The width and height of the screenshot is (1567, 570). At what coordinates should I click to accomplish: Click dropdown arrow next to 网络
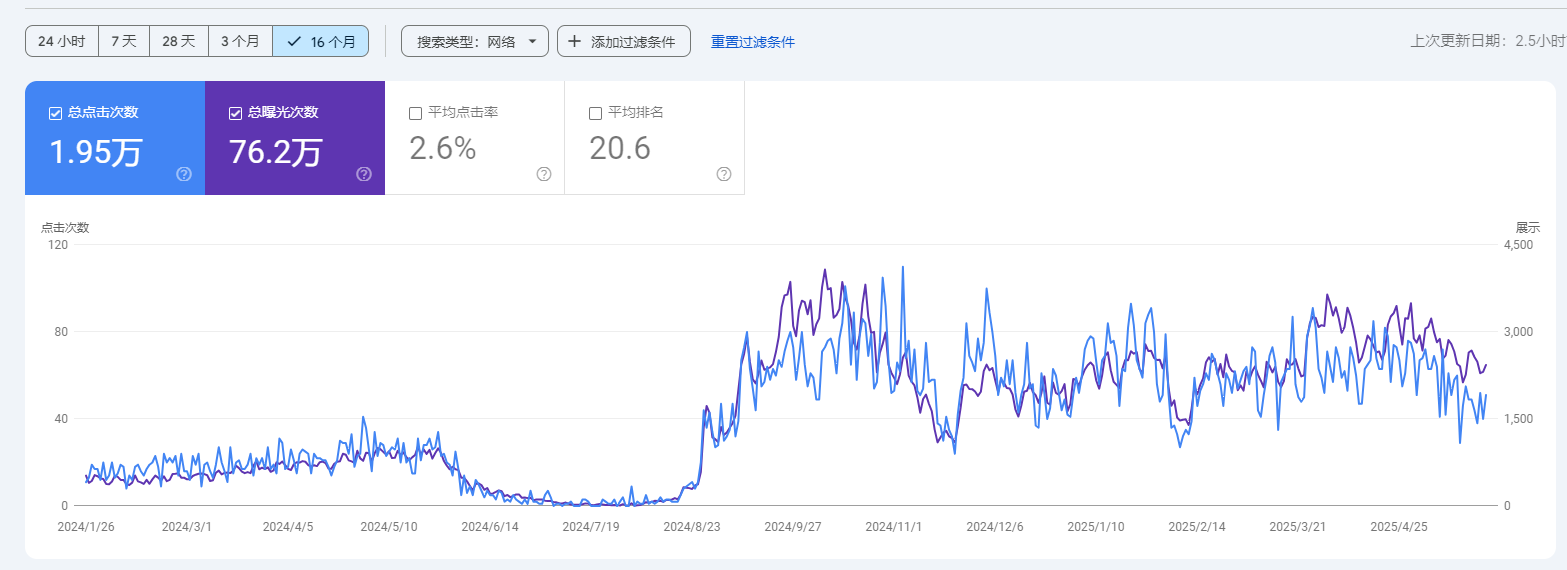(x=532, y=42)
